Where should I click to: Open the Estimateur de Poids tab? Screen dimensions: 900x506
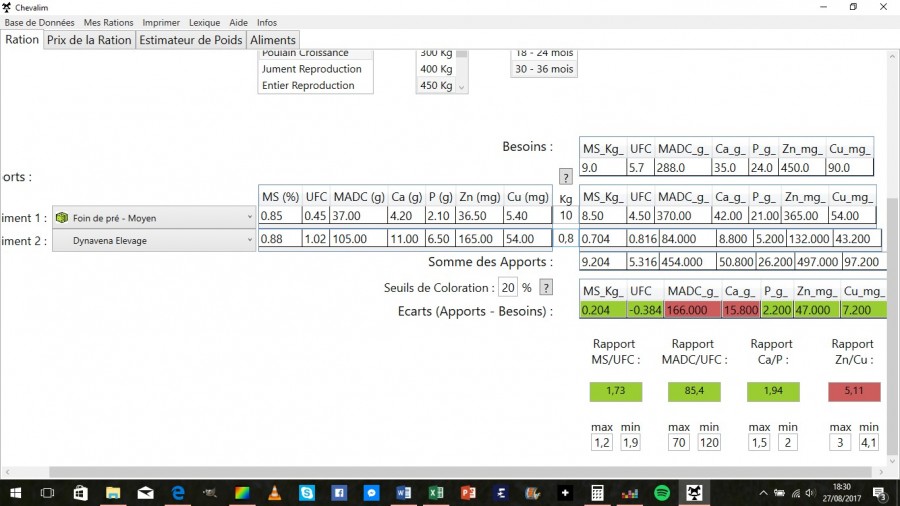point(190,40)
